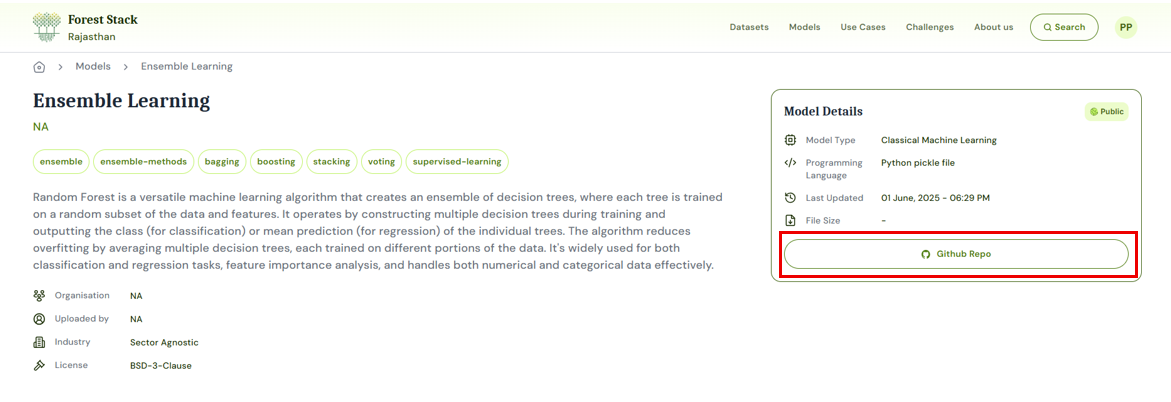The image size is (1171, 402).
Task: Click the Model Type chip icon
Action: click(790, 140)
